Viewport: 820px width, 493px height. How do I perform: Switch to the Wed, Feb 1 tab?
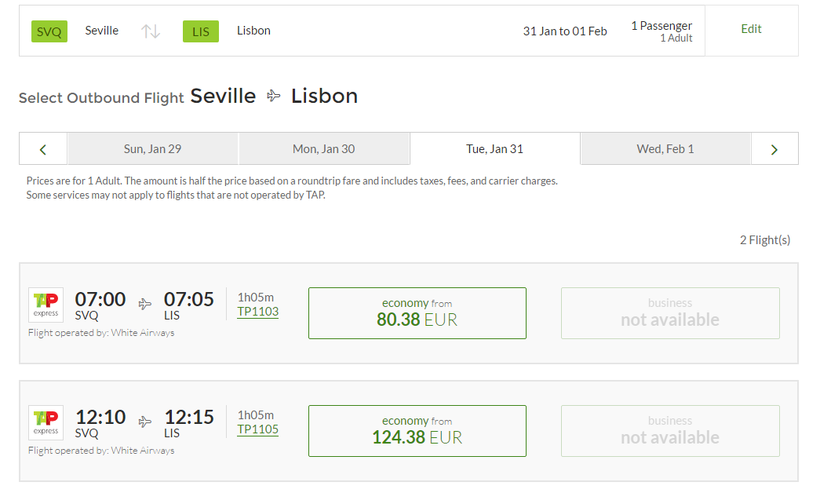coord(665,149)
